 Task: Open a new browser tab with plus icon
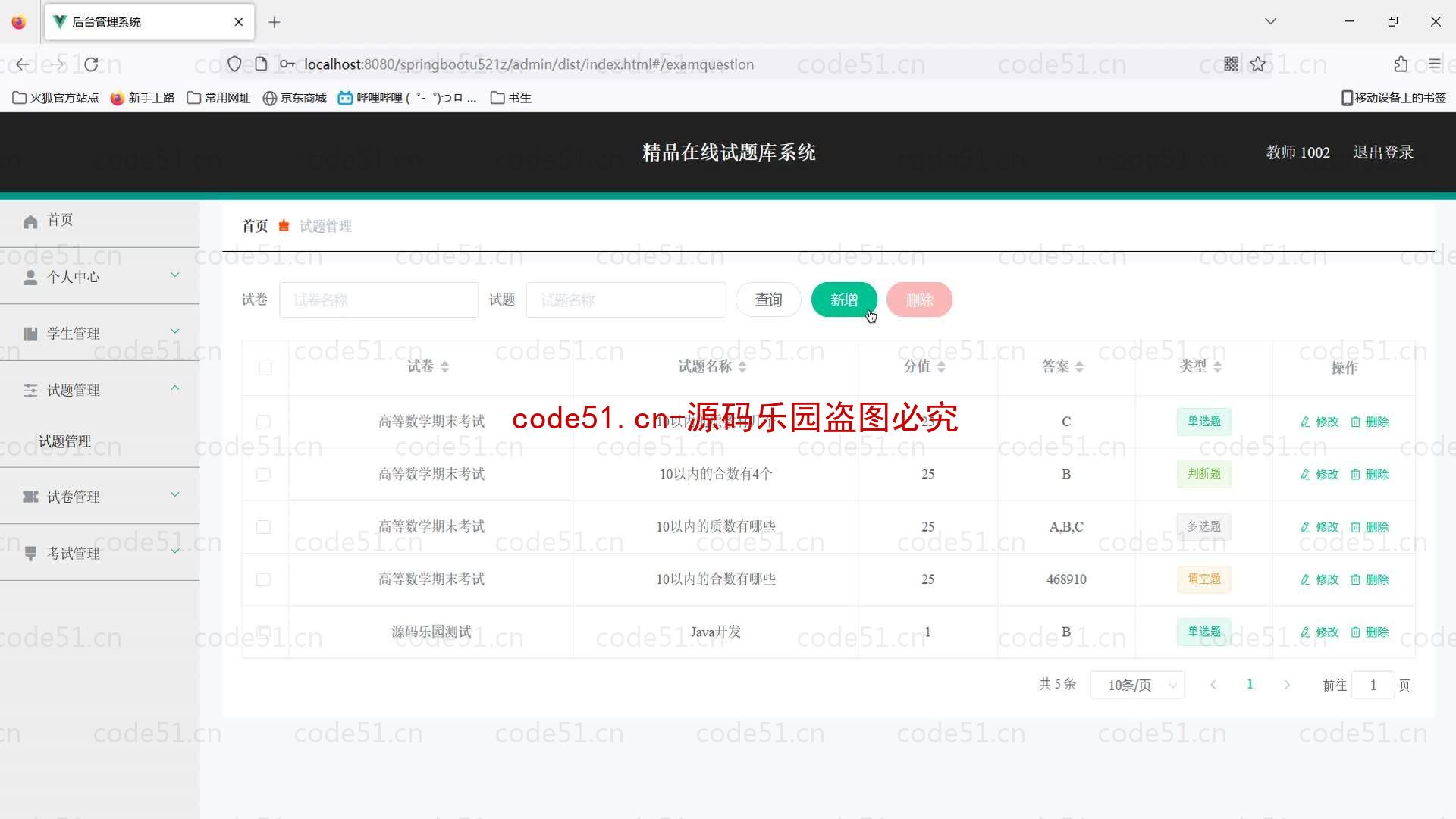275,22
